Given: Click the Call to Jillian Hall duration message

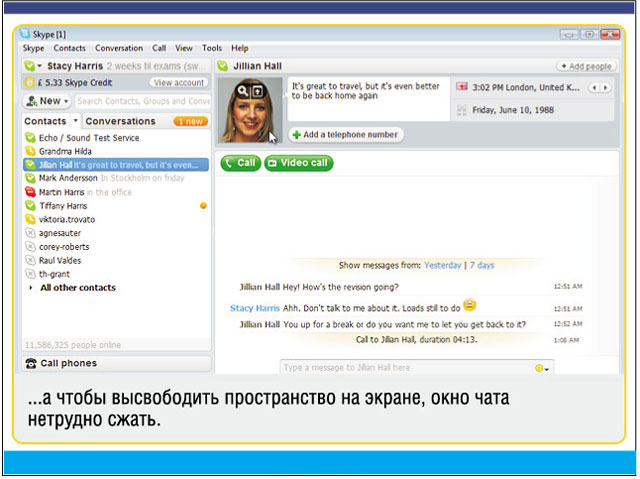Looking at the screenshot, I should pos(416,339).
